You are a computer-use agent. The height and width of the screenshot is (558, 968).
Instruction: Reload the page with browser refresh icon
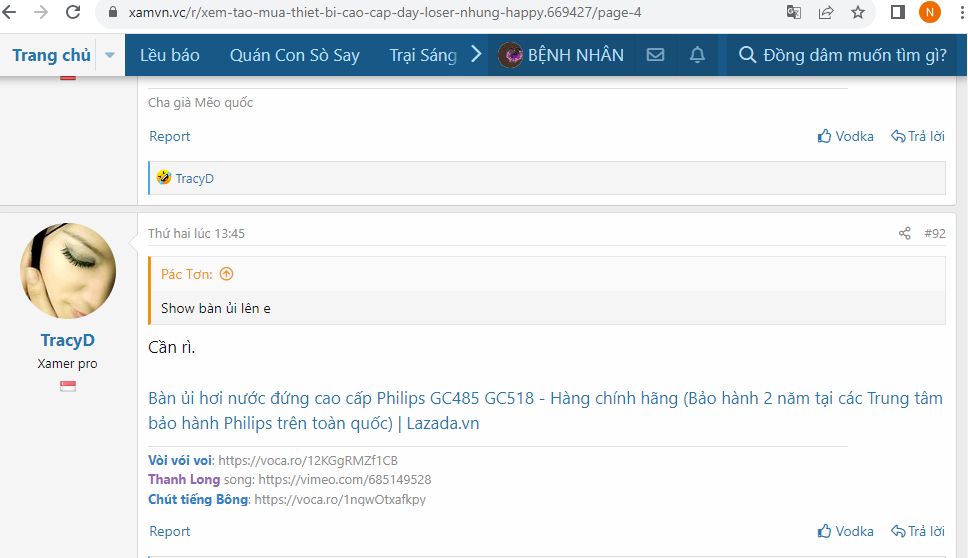tap(73, 12)
